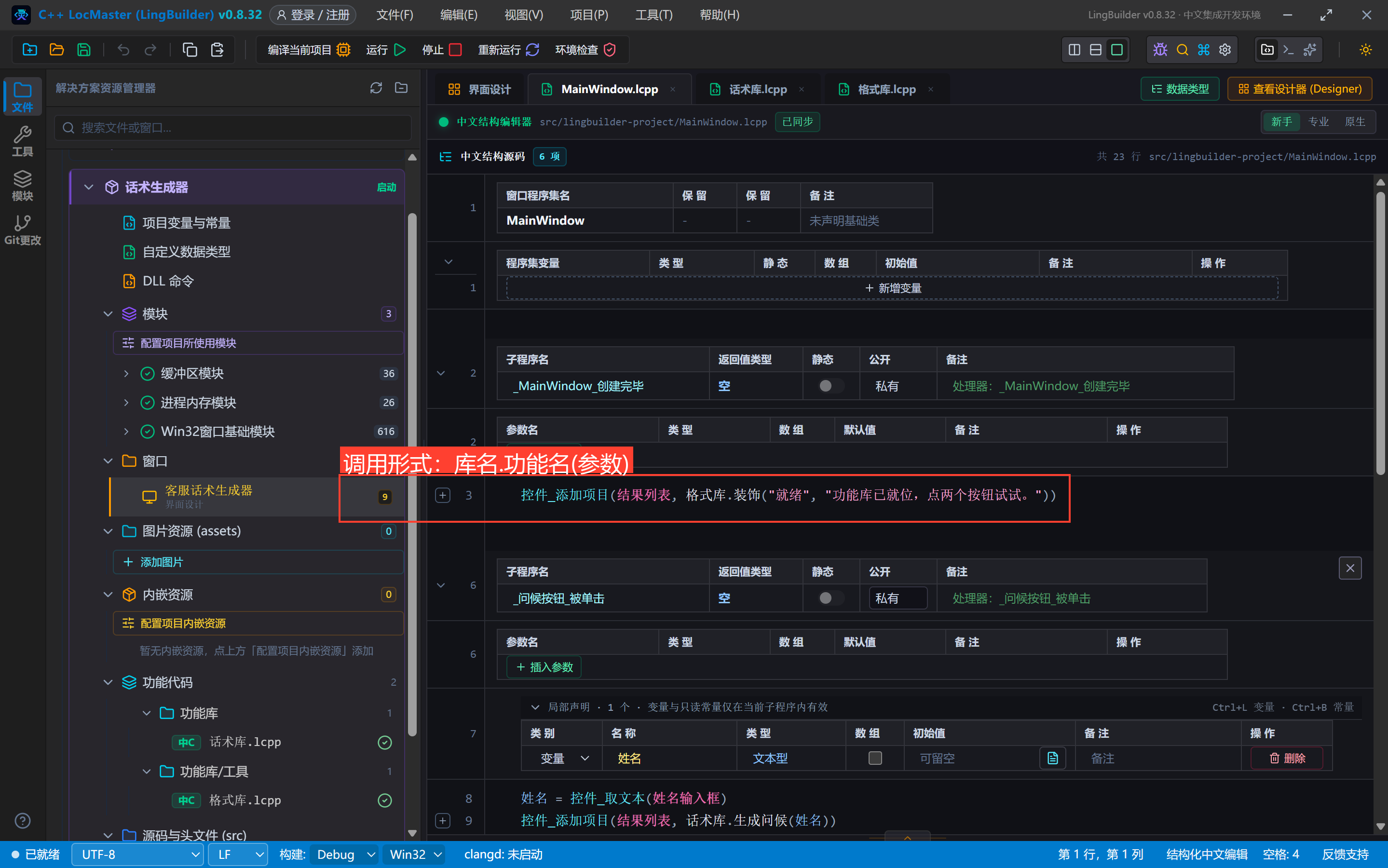
Task: Open the 模块 sidebar panel
Action: click(22, 186)
